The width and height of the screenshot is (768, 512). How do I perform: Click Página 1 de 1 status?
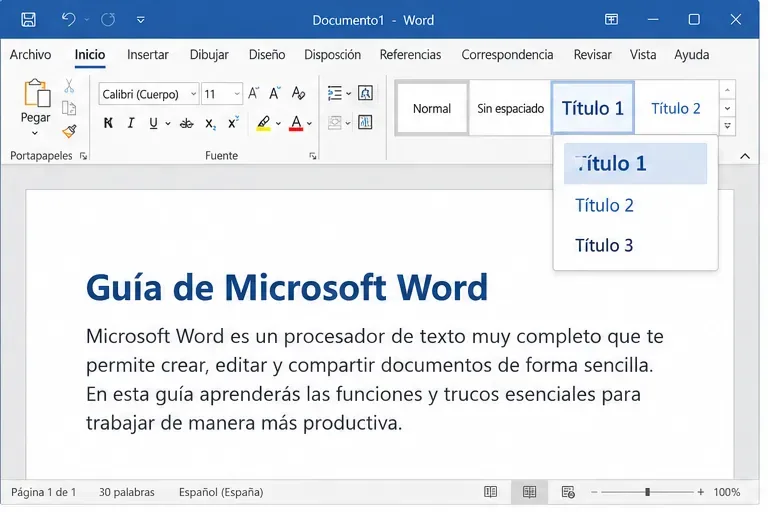tap(44, 492)
